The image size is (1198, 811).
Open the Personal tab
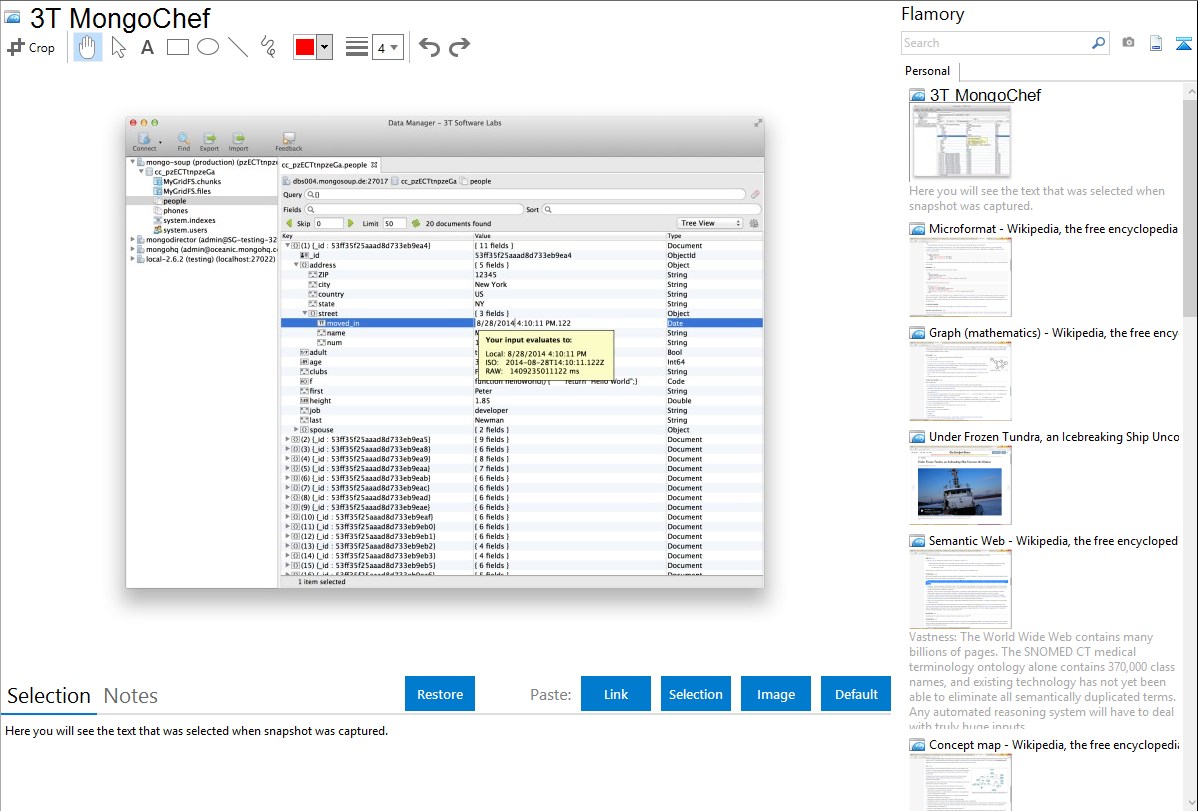click(x=927, y=71)
